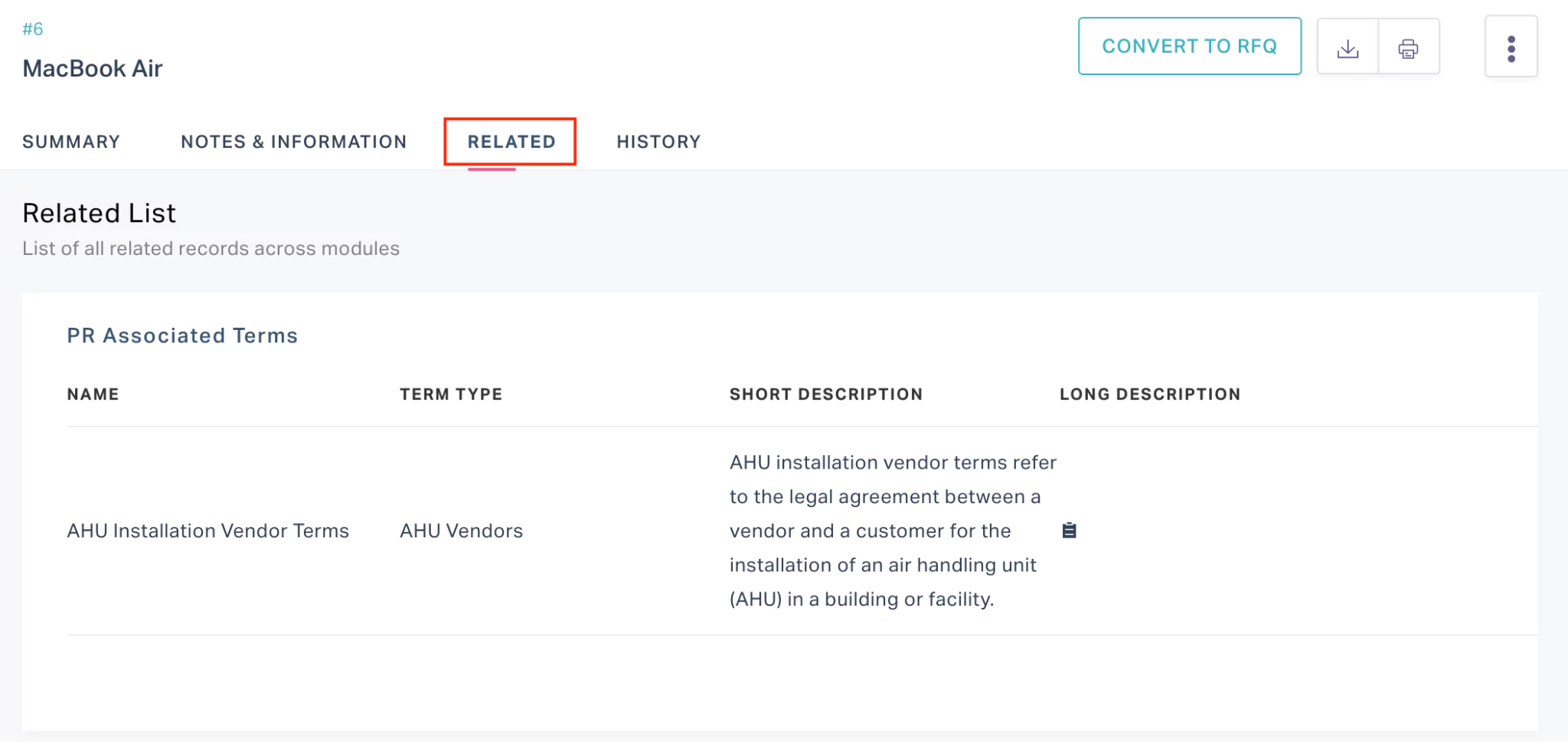This screenshot has height=742, width=1568.
Task: Click the AHU short description text
Action: [893, 531]
